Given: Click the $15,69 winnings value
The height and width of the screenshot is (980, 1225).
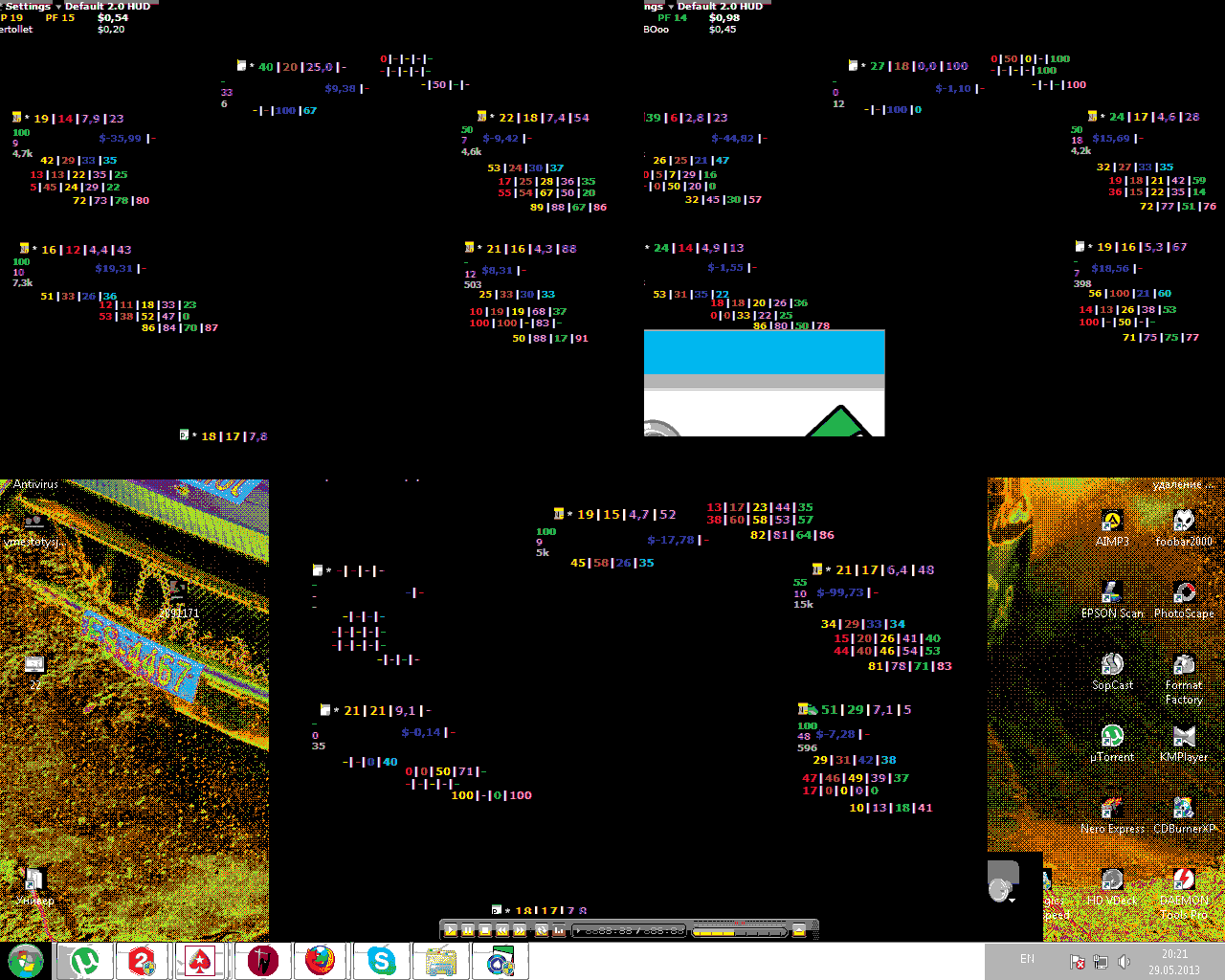Looking at the screenshot, I should coord(1111,138).
